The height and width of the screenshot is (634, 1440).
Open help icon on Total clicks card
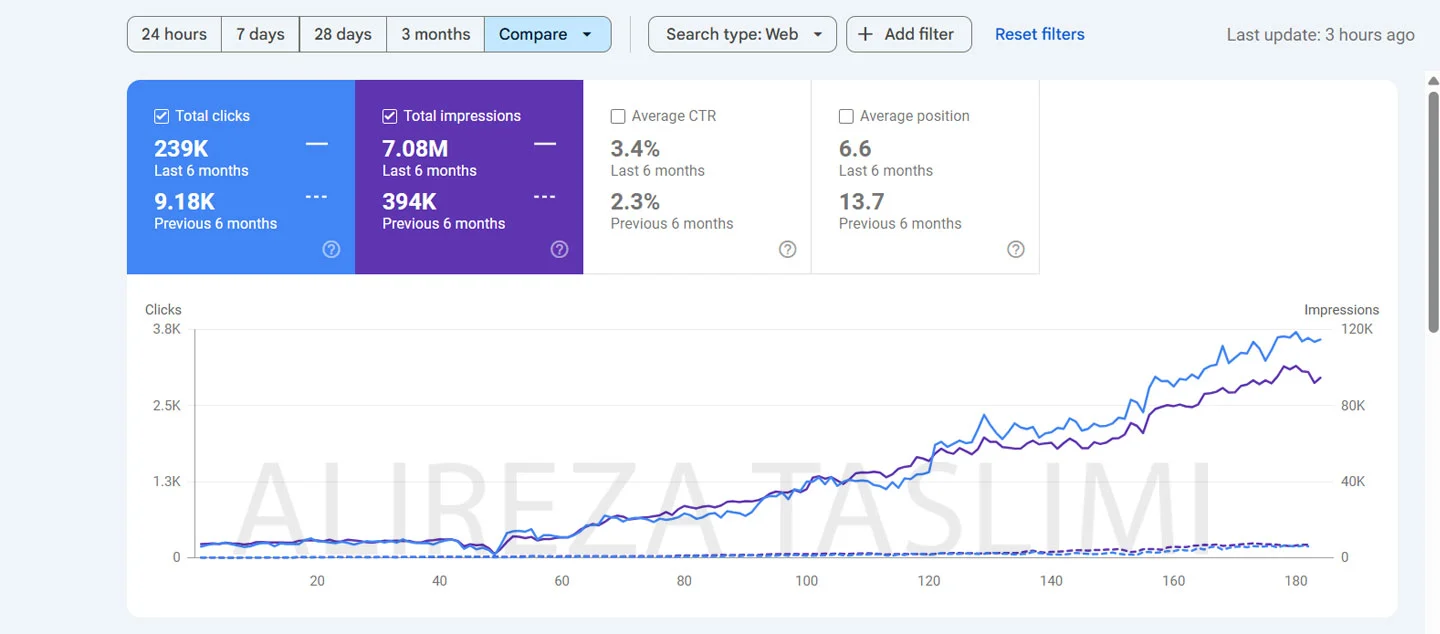point(331,249)
